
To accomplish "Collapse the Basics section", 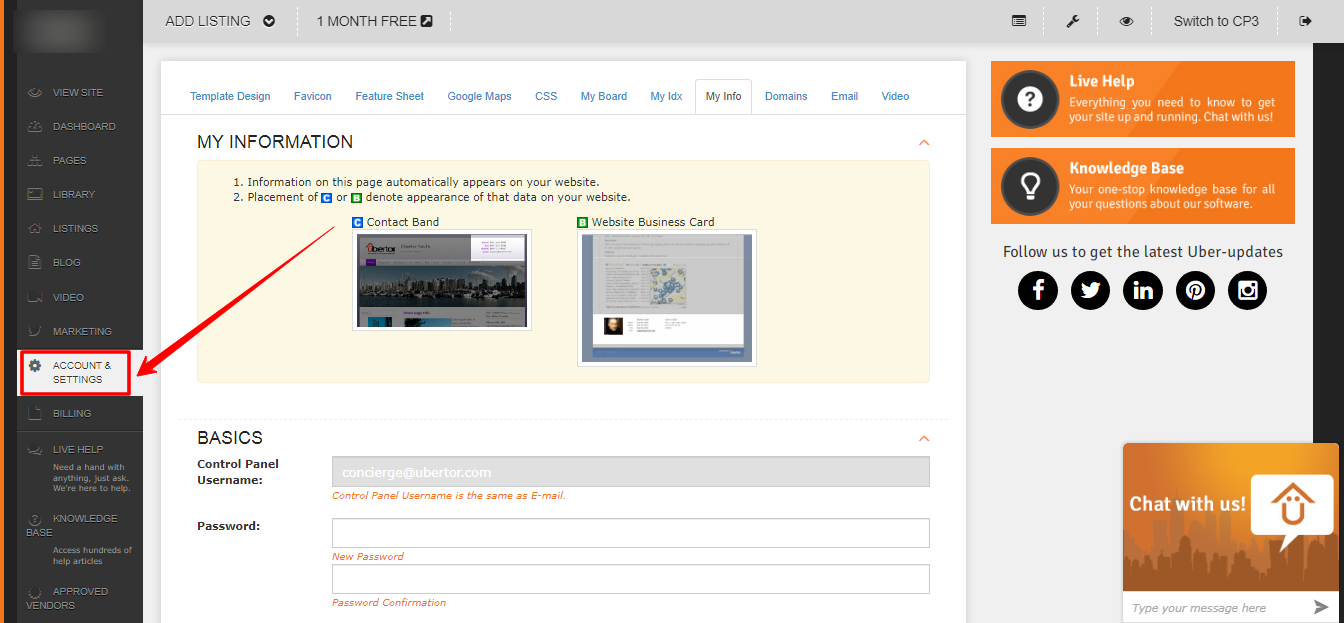I will tap(924, 438).
